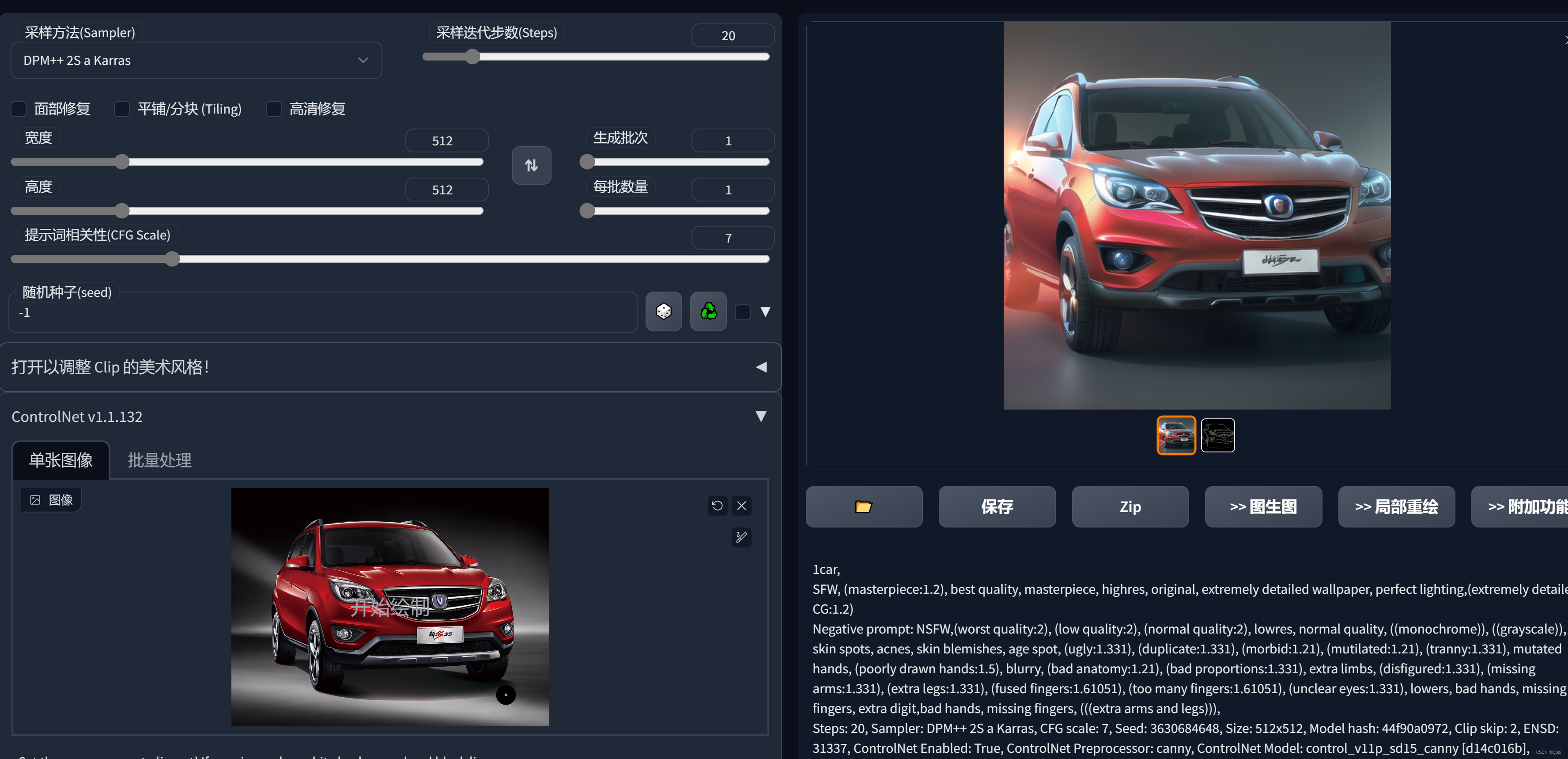This screenshot has width=1568, height=759.
Task: Enable the 平铺/分块 (Tiling) checkbox
Action: (x=122, y=109)
